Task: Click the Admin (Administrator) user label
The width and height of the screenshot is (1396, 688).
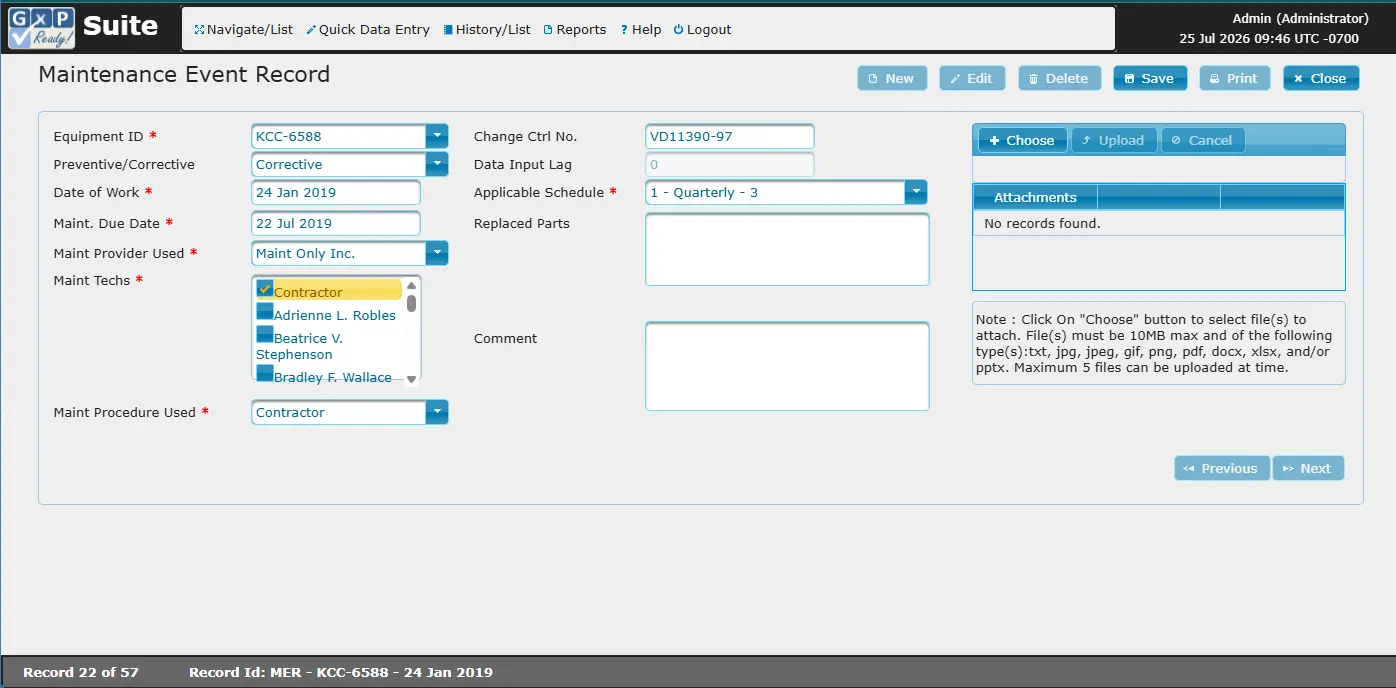Action: (x=1300, y=19)
